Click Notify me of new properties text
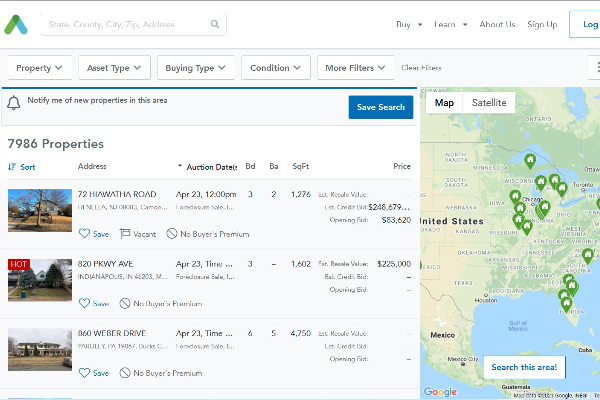 (x=97, y=100)
